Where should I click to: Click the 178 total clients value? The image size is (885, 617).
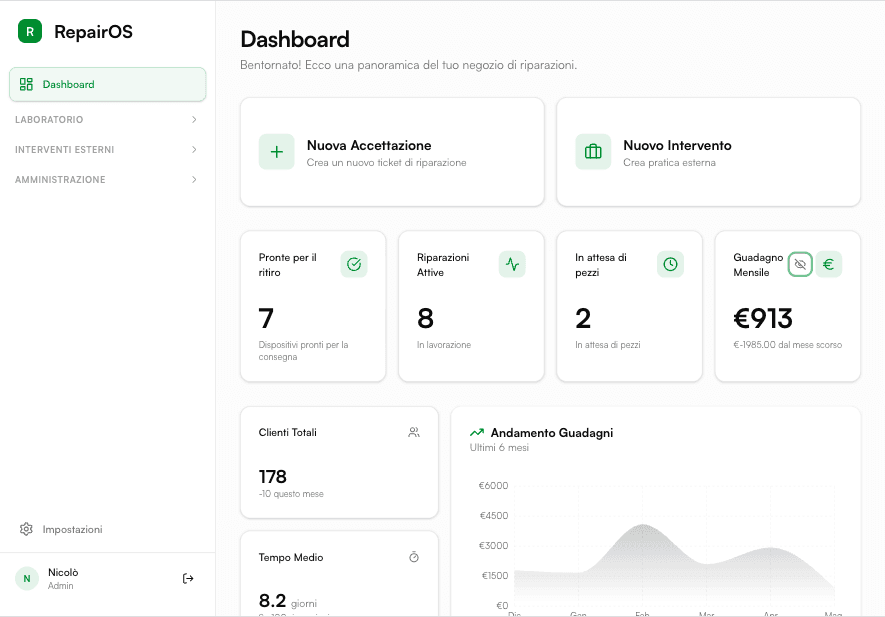[x=273, y=477]
